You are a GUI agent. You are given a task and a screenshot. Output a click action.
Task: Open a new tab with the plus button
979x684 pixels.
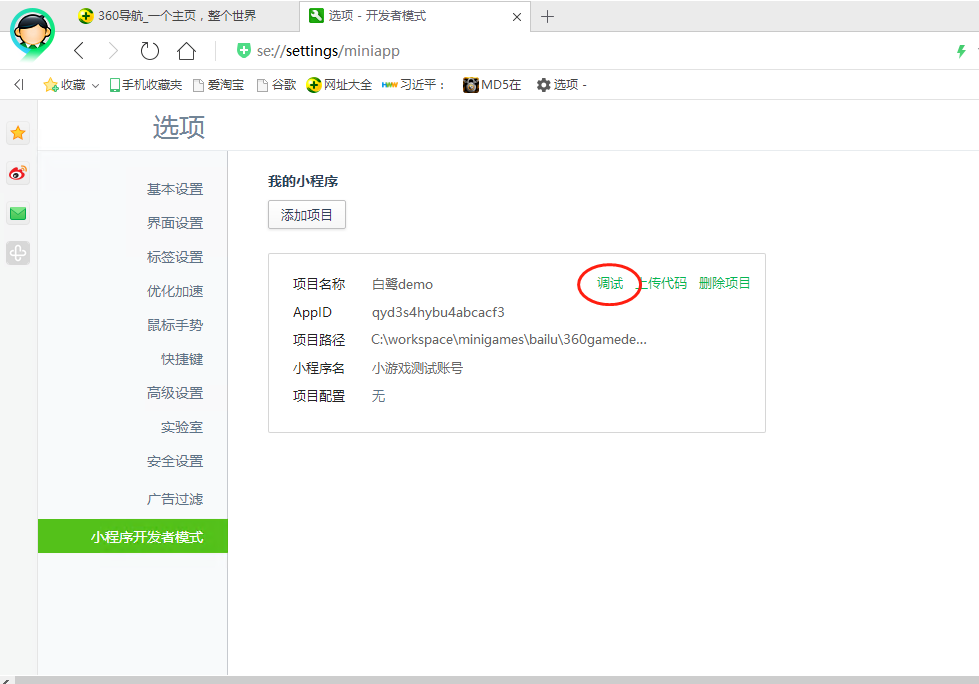click(547, 16)
